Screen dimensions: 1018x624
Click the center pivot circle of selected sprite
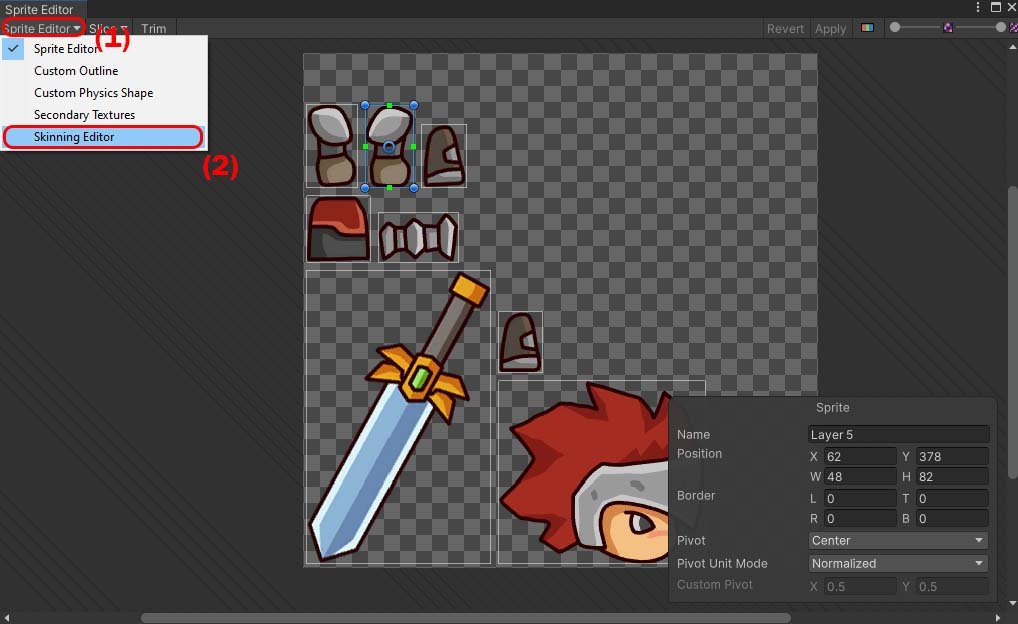point(389,147)
